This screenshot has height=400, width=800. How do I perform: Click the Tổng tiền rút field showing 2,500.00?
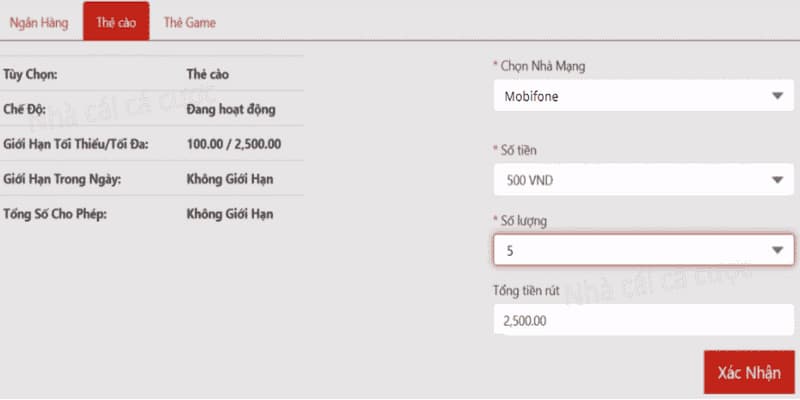[644, 320]
